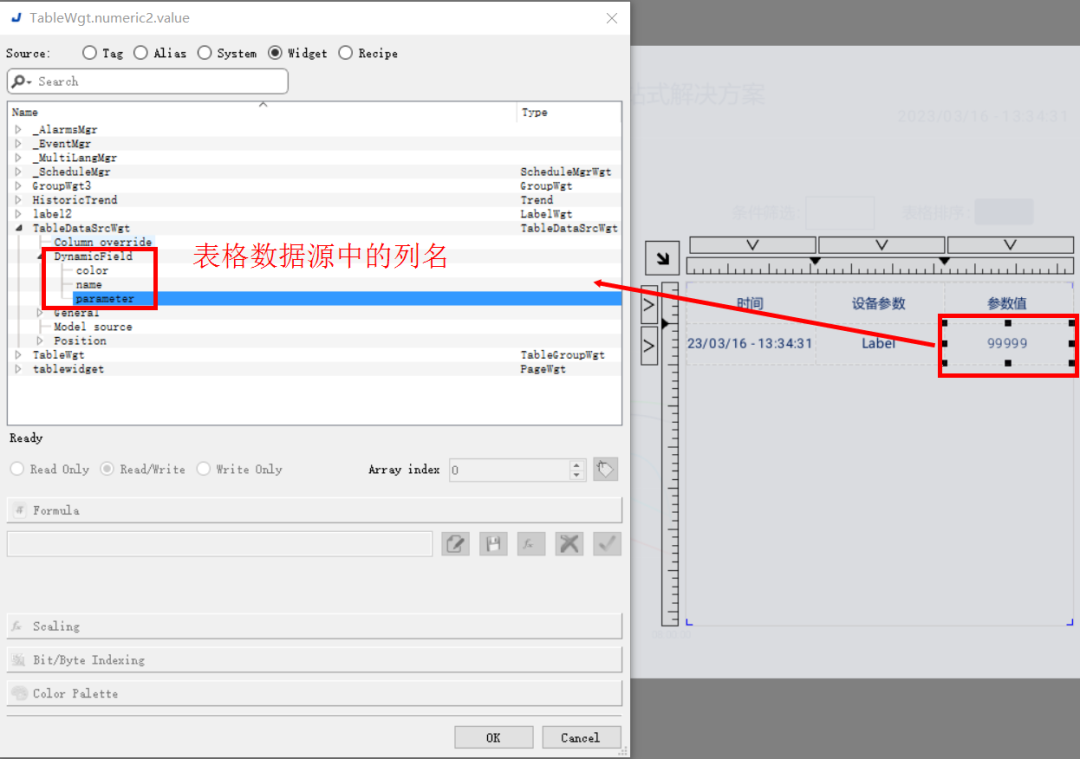1080x759 pixels.
Task: Select the color field item
Action: coord(92,271)
